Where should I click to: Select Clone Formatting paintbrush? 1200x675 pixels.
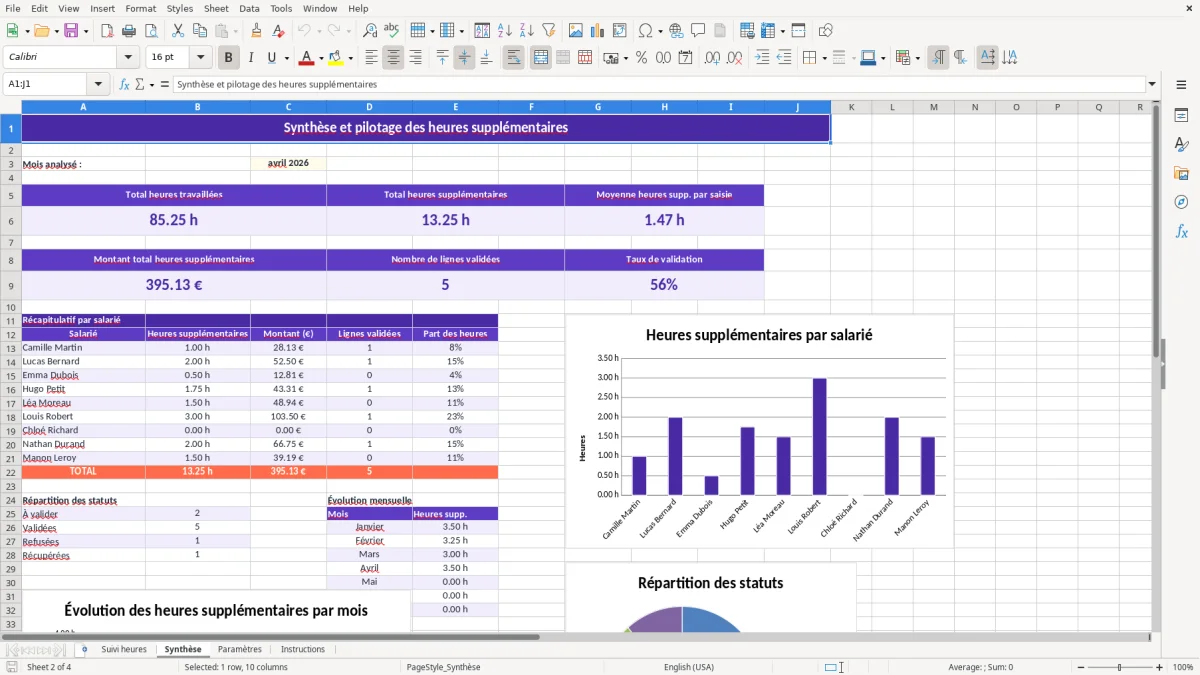[x=257, y=31]
